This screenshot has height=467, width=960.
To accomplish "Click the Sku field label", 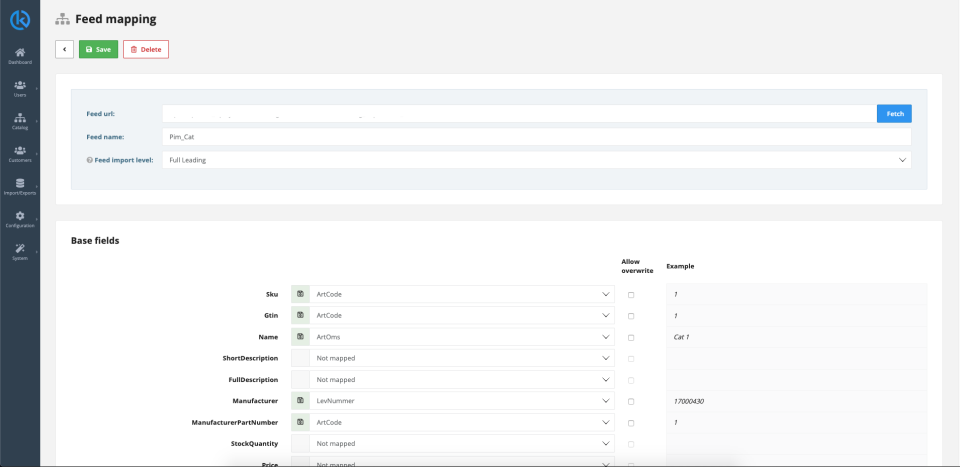I will pos(272,294).
